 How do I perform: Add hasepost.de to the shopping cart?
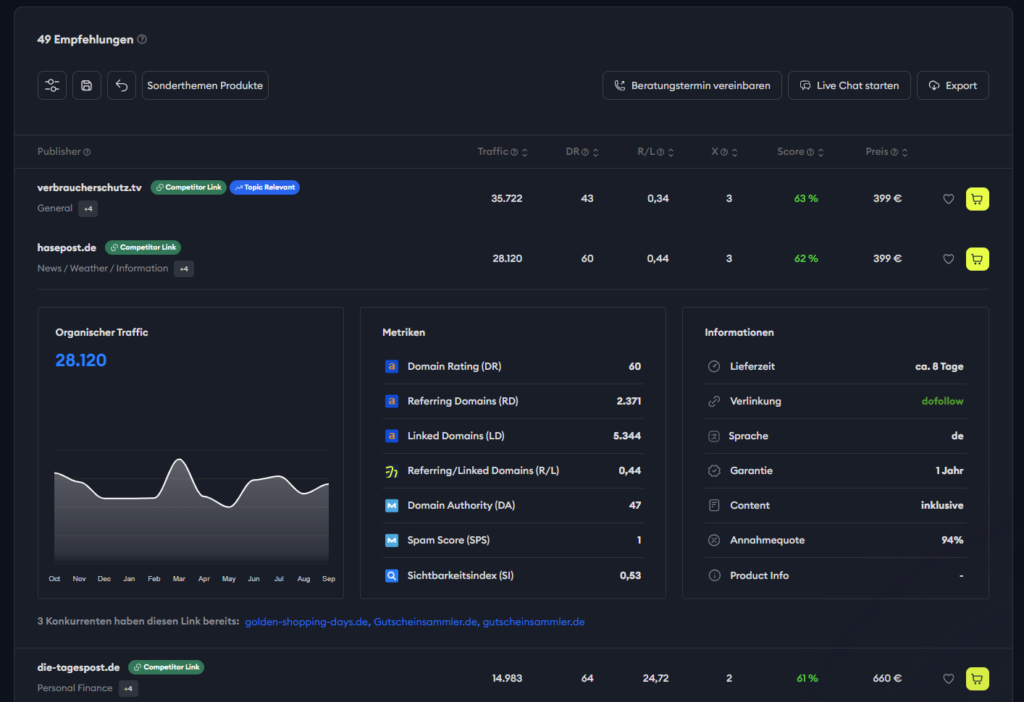click(977, 259)
